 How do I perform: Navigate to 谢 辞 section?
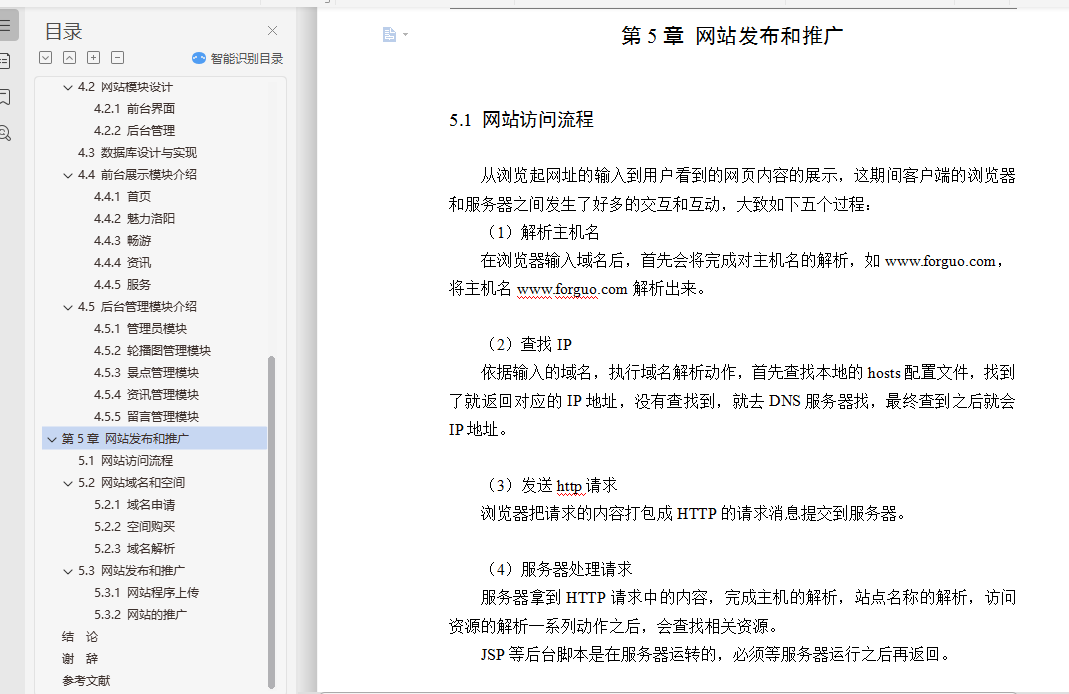coord(80,659)
